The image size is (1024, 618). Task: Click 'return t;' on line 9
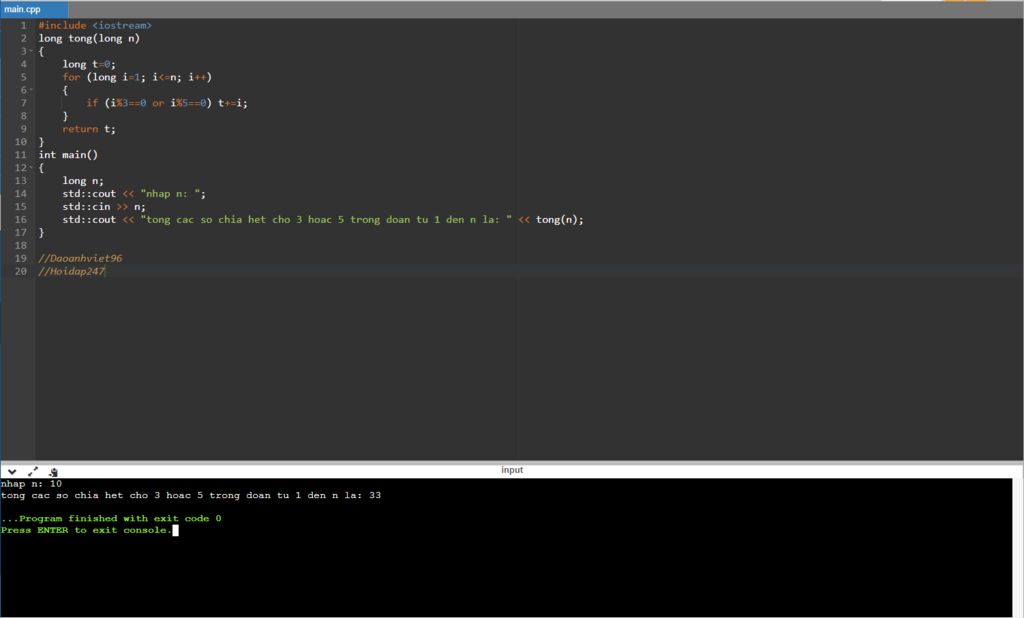coord(89,129)
